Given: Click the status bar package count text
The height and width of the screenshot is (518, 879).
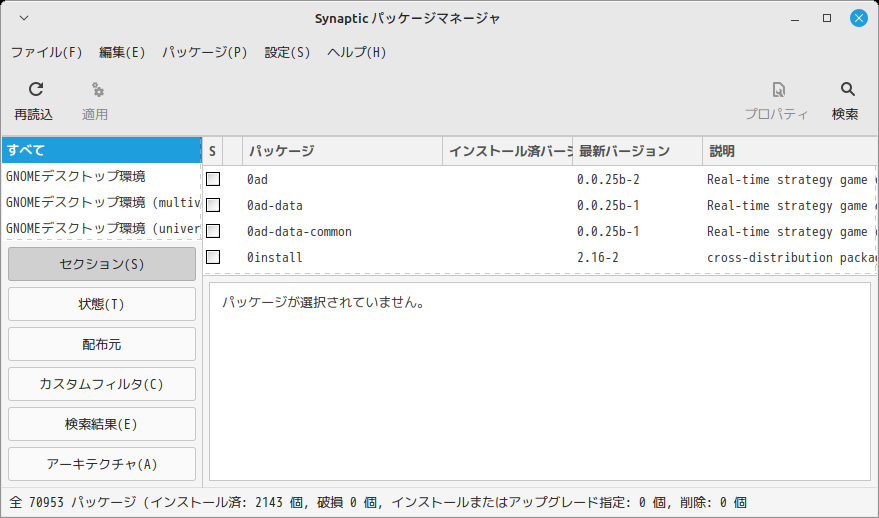Looking at the screenshot, I should tap(378, 502).
